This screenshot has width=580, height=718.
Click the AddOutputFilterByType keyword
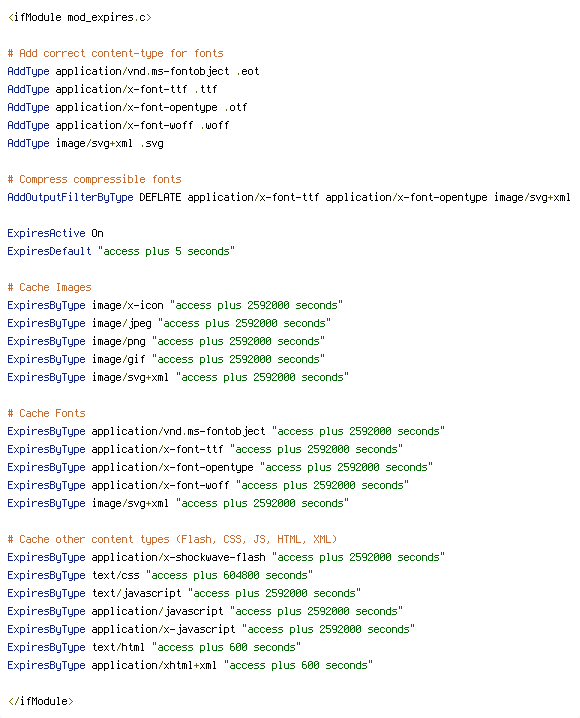70,197
